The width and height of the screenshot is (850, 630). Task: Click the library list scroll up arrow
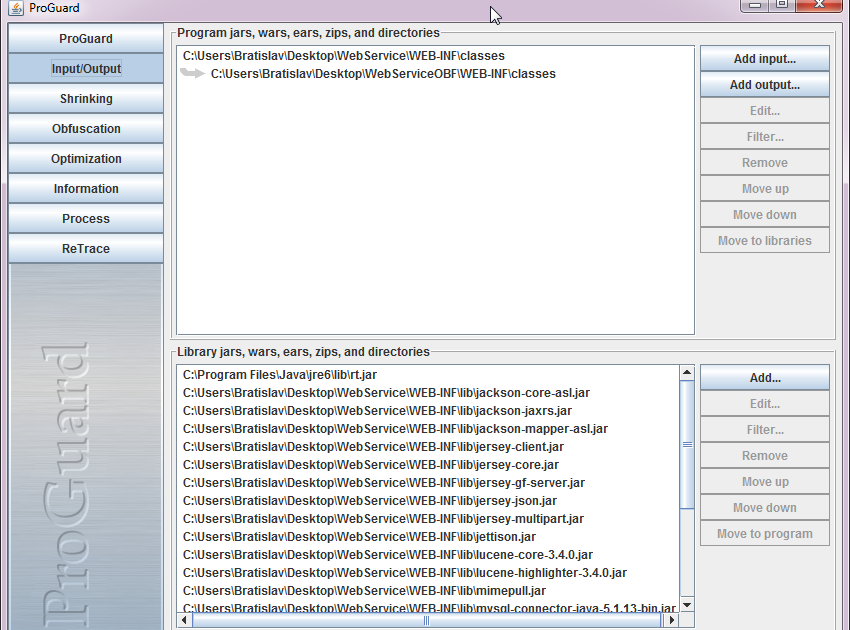pos(687,372)
